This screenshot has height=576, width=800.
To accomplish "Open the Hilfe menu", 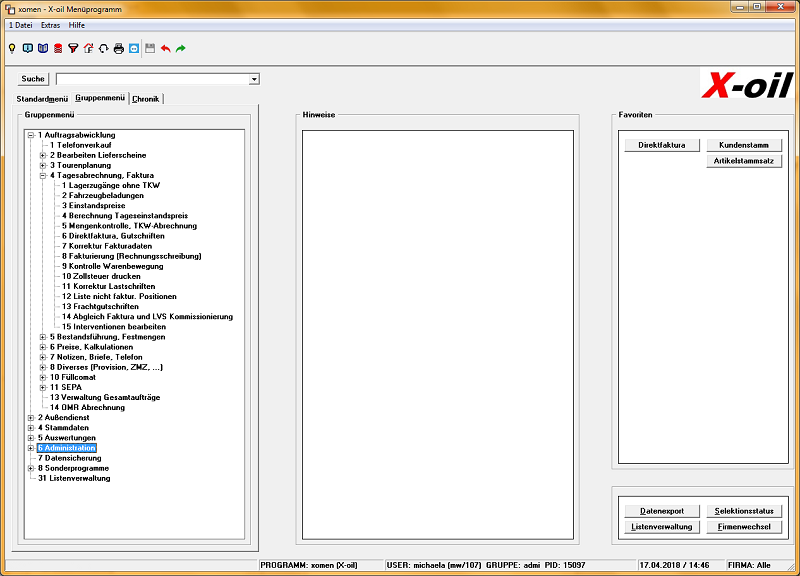I will point(77,25).
